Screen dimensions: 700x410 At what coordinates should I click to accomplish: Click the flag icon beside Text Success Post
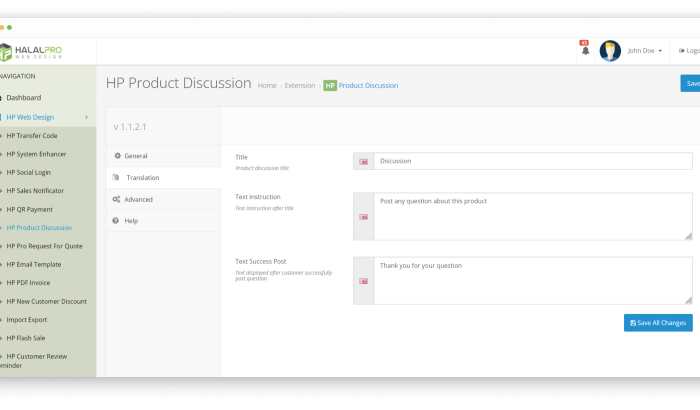pos(363,281)
